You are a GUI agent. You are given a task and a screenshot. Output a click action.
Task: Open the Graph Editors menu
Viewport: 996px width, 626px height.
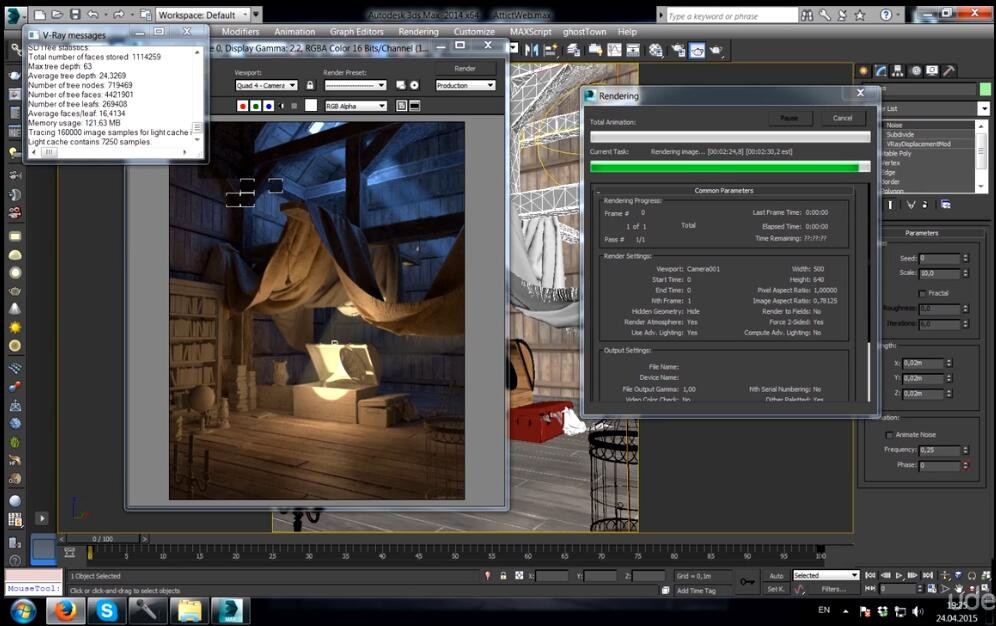point(356,32)
